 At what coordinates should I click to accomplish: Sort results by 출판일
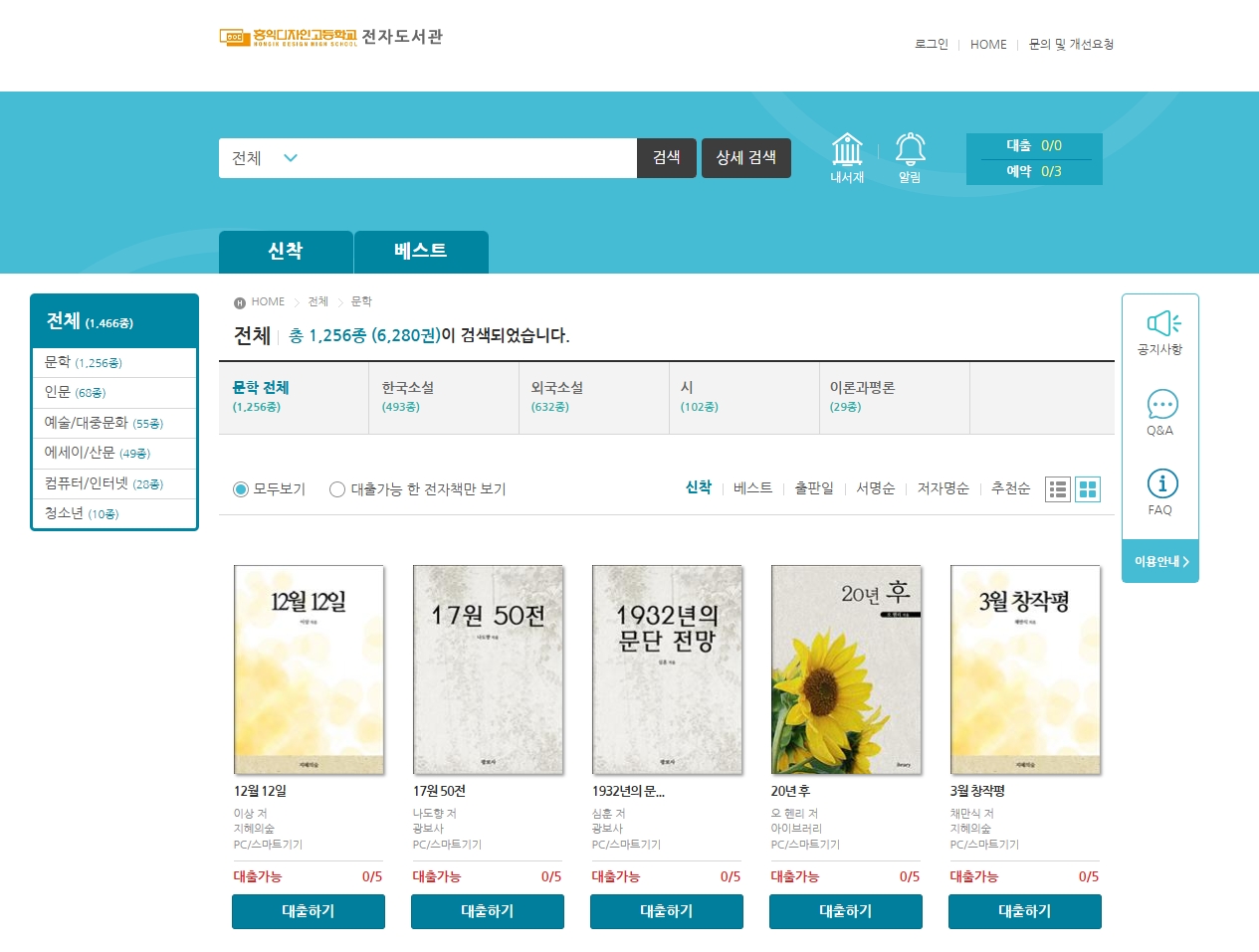coord(814,488)
